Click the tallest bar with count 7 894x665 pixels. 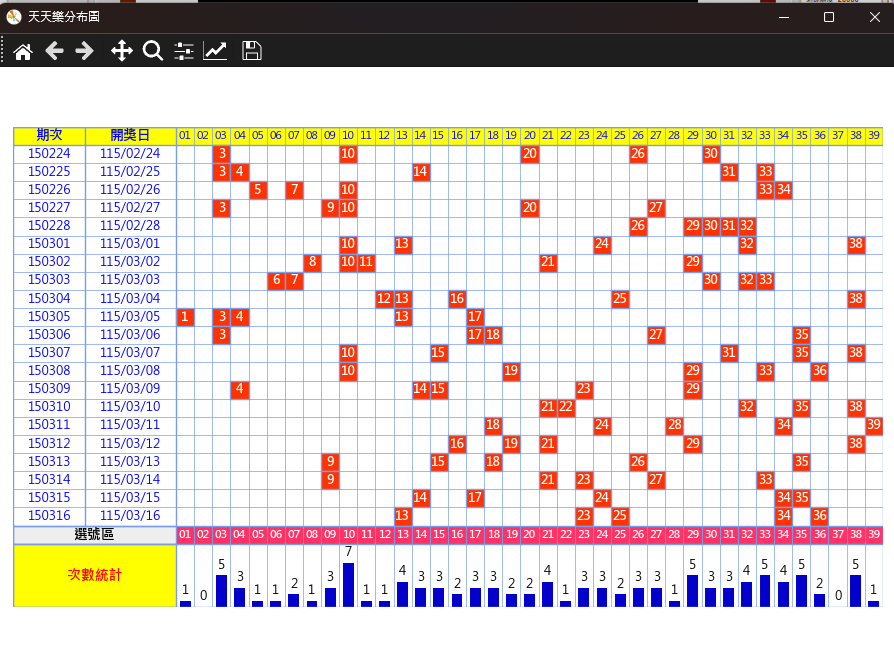[348, 585]
